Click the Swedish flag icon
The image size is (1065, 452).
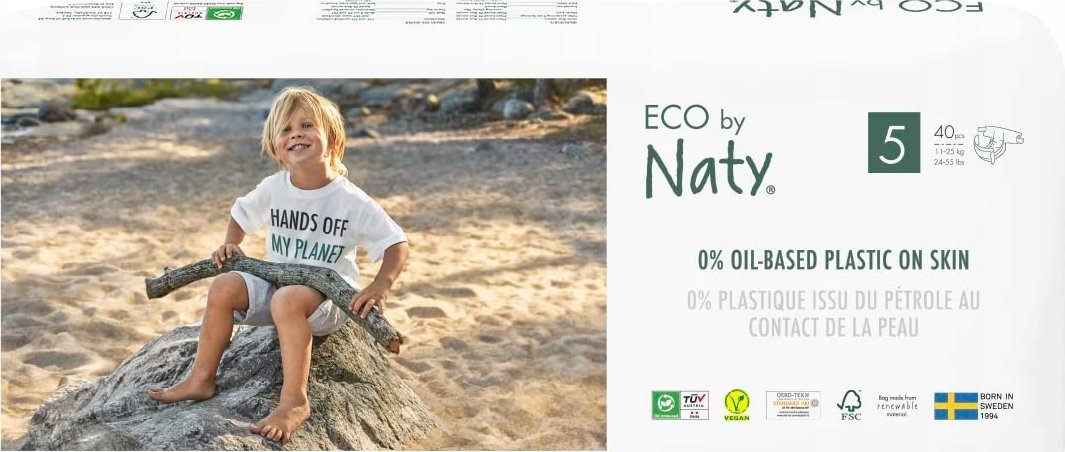[x=955, y=406]
